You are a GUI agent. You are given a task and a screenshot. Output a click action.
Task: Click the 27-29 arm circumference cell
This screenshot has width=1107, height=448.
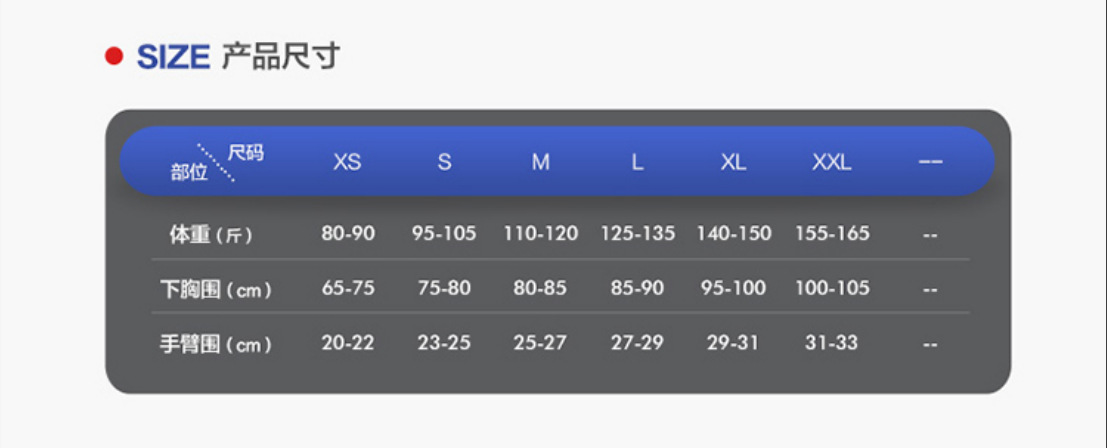coord(637,343)
